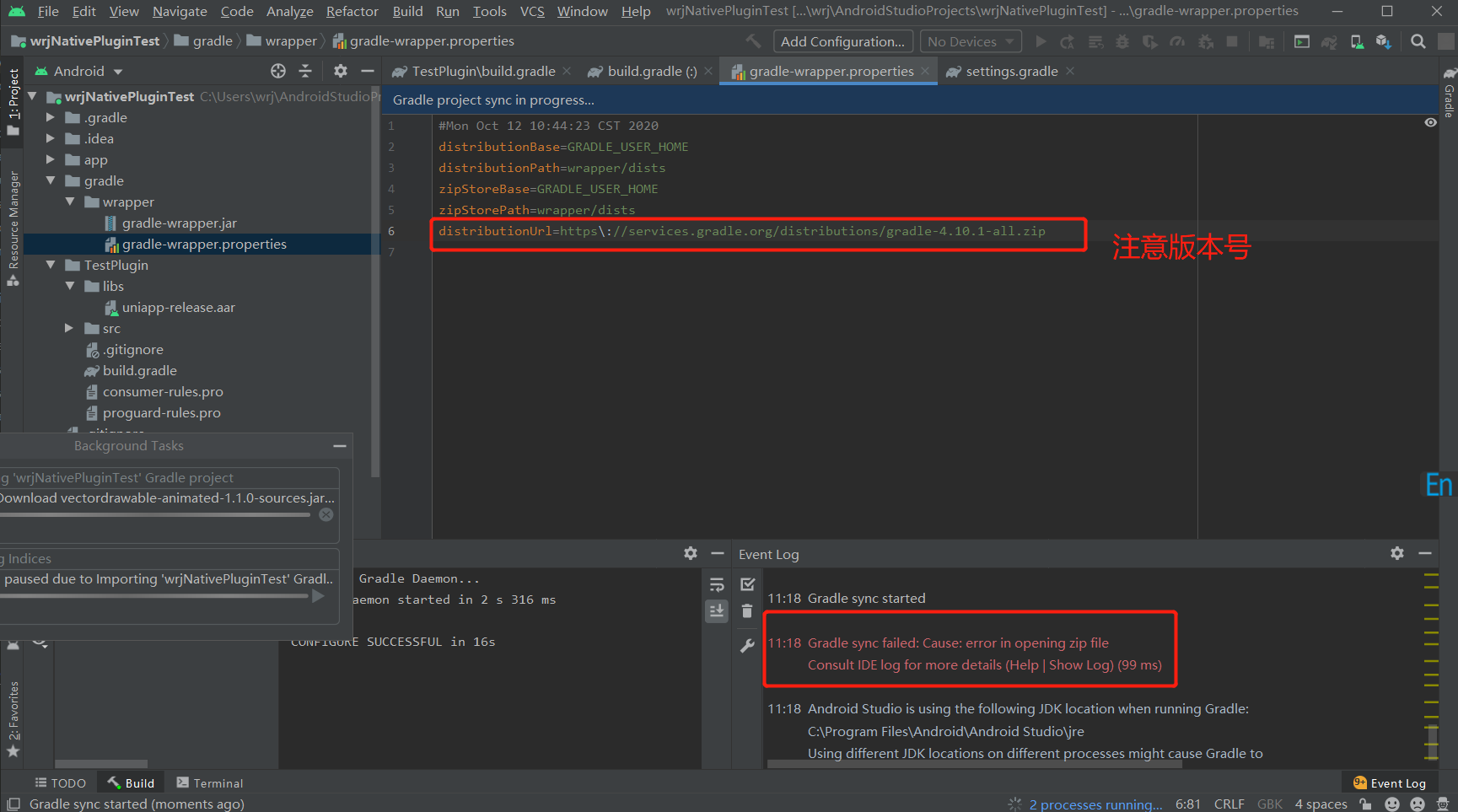
Task: Toggle the Resource Manager side tab
Action: (x=13, y=229)
